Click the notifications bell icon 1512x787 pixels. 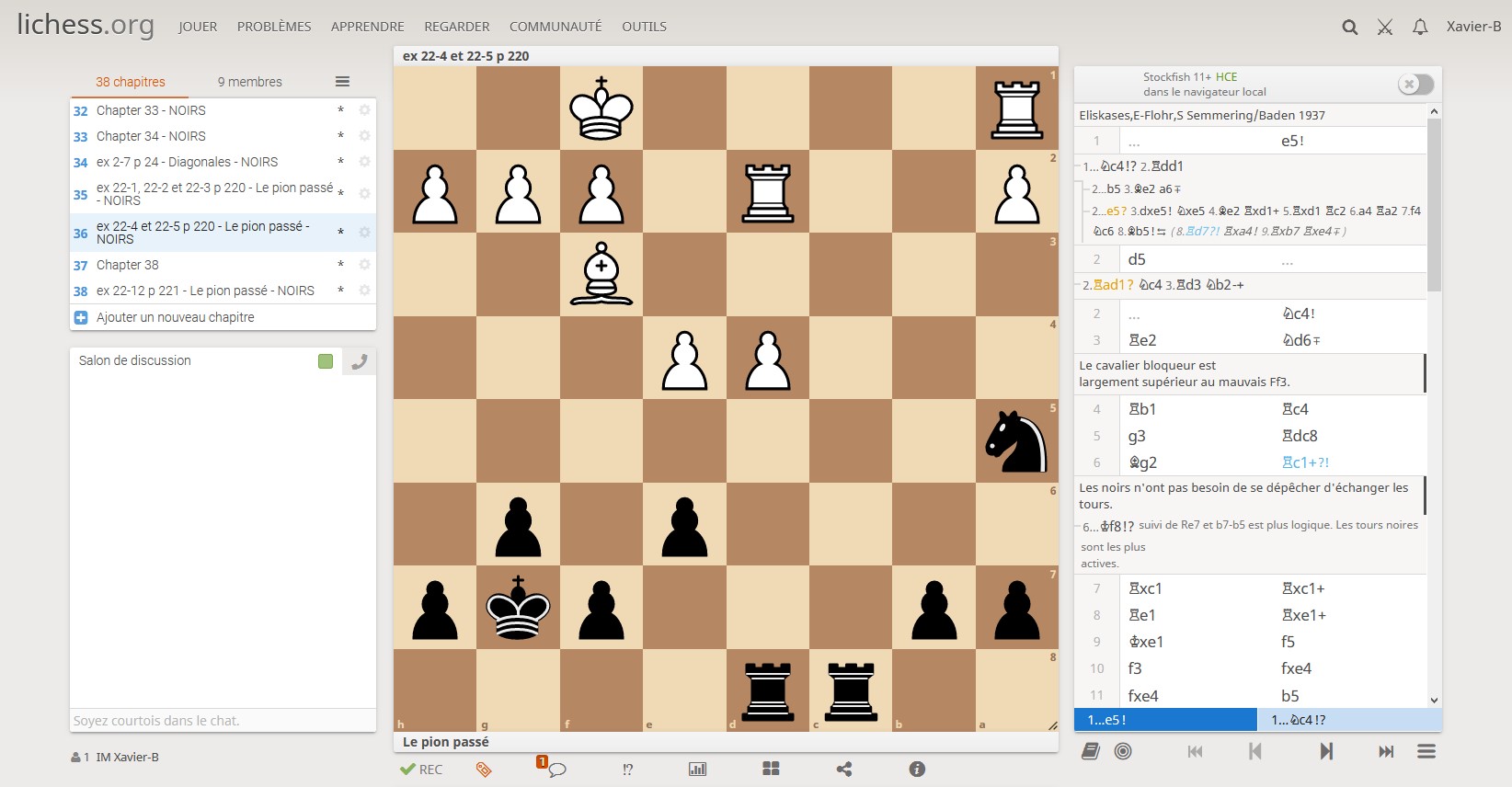point(1420,27)
